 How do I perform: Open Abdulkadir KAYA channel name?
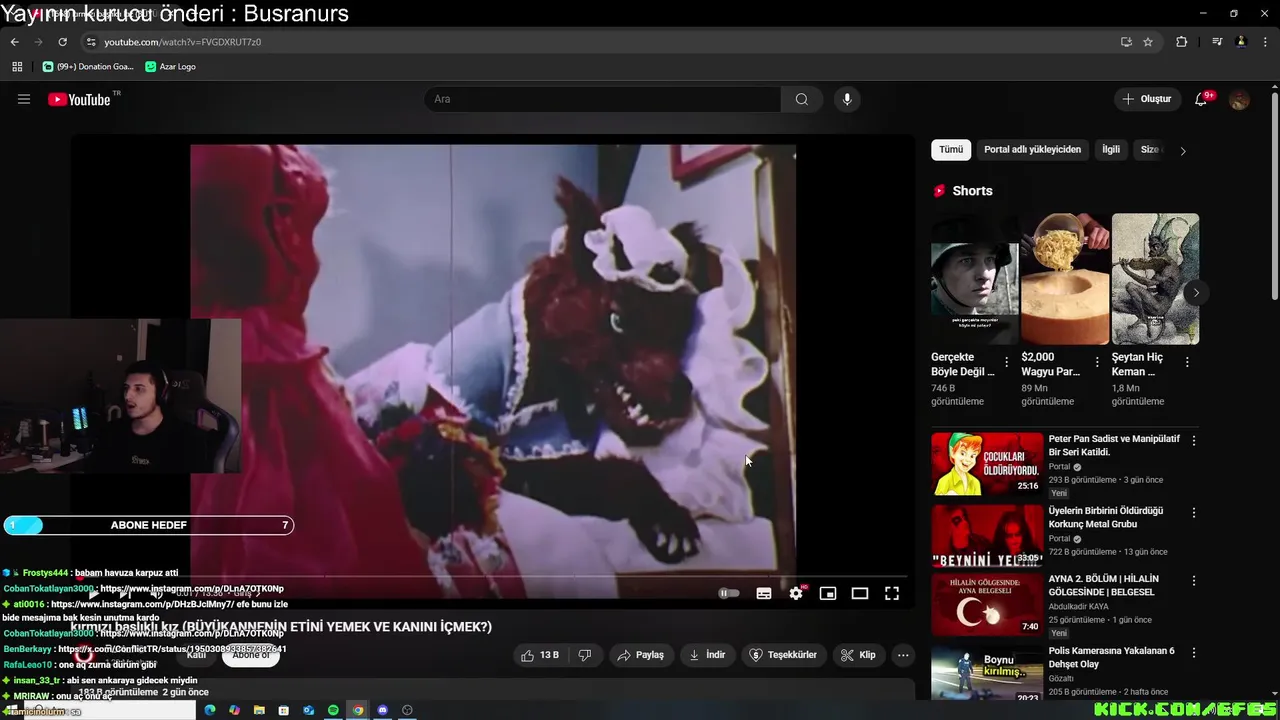tap(1078, 606)
